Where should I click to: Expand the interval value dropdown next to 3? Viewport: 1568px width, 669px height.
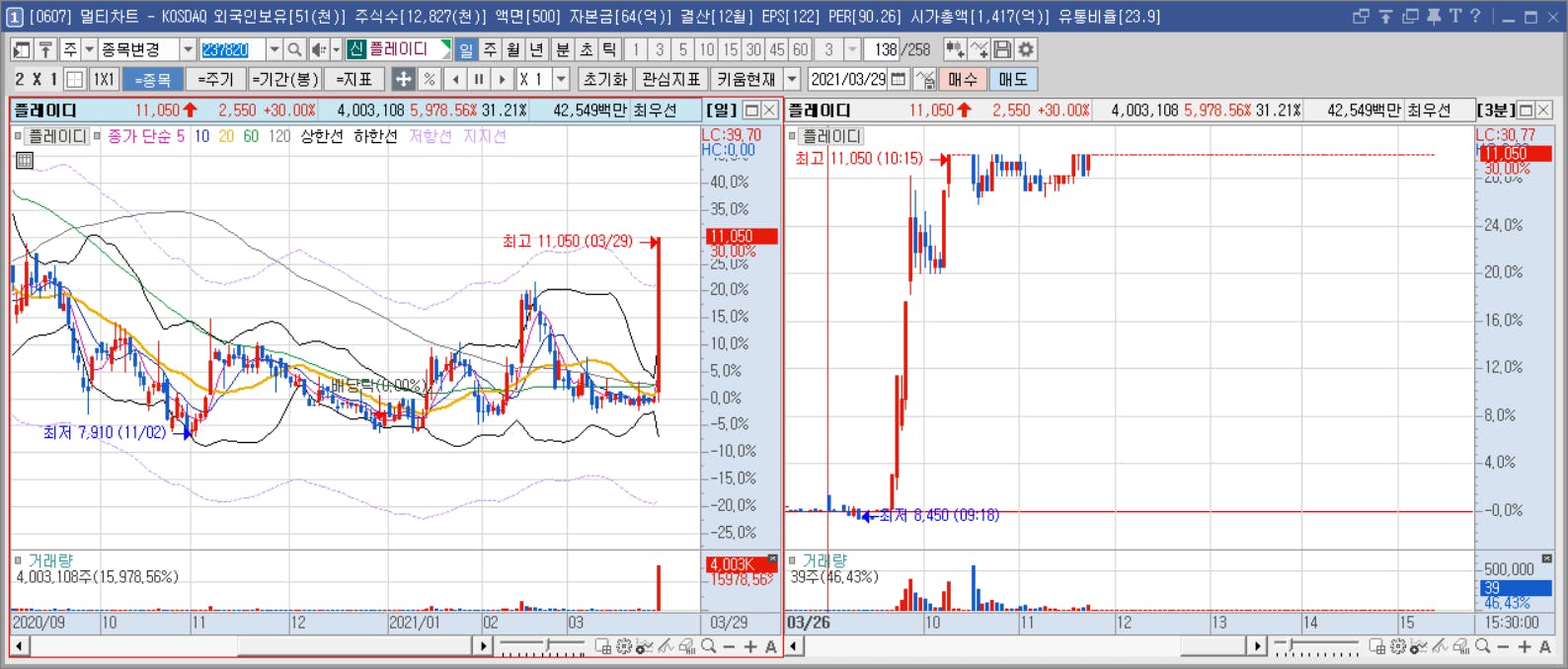[x=853, y=49]
